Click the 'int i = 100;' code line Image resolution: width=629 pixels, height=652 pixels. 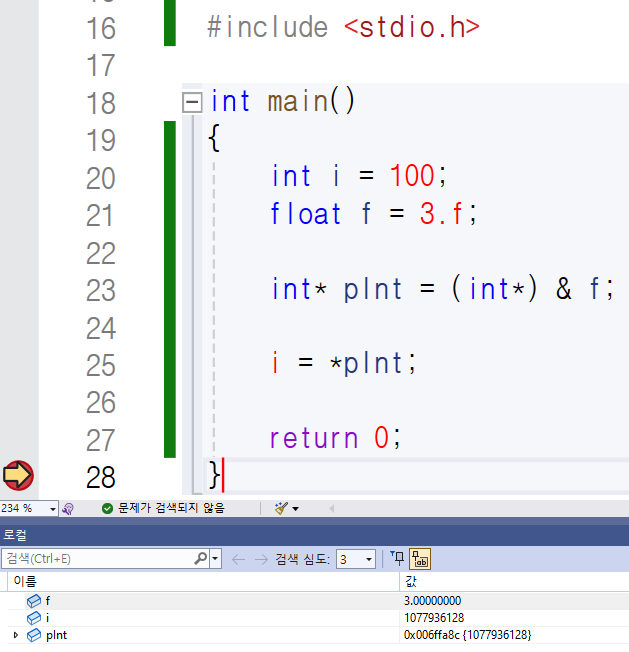[359, 175]
